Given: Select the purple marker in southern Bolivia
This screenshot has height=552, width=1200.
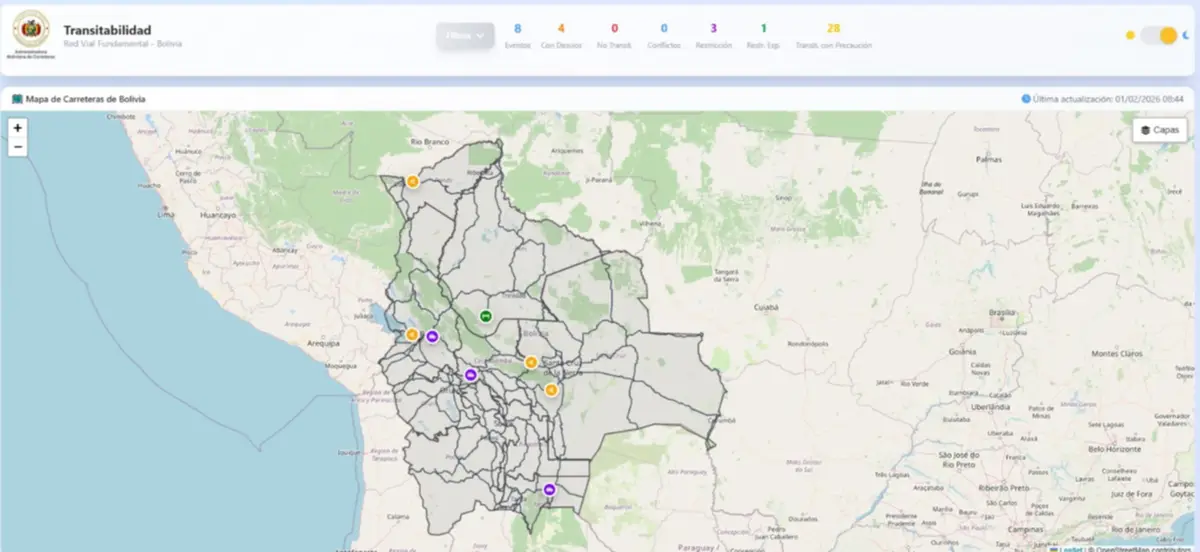Looking at the screenshot, I should click(x=550, y=489).
